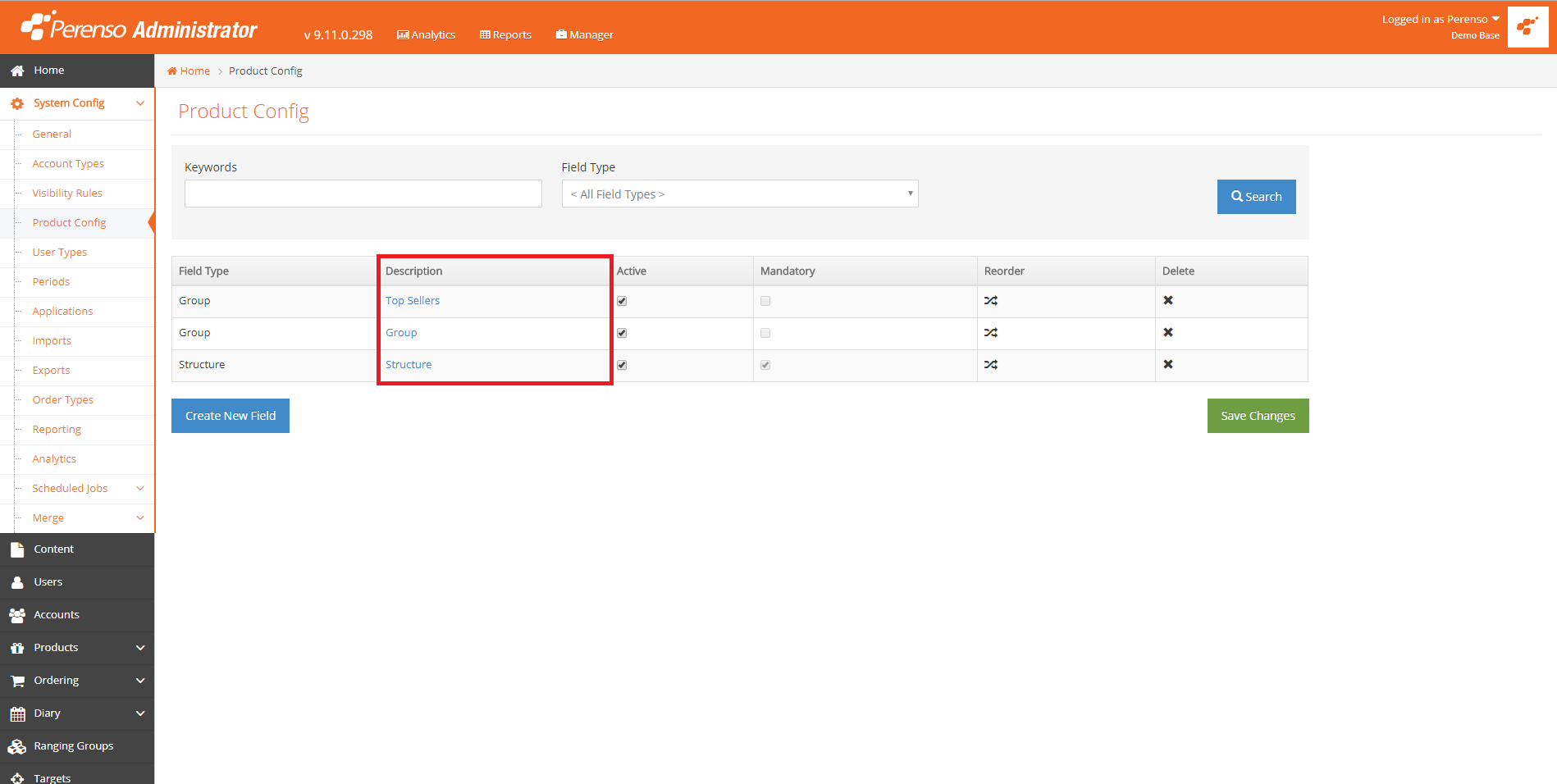Viewport: 1557px width, 784px height.
Task: Toggle Active checkbox for Group description row
Action: [x=622, y=333]
